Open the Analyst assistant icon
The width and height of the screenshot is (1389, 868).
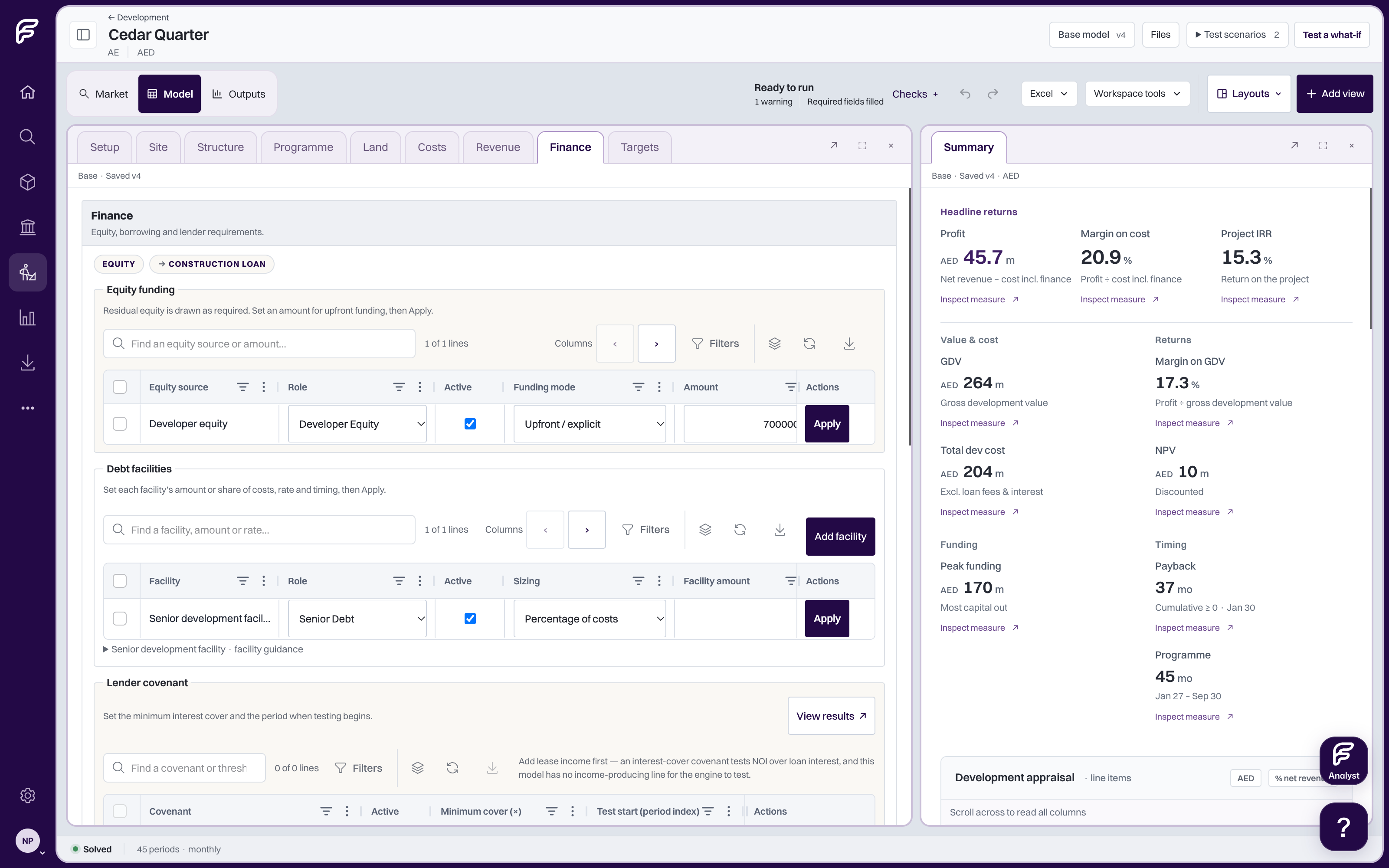coord(1343,760)
